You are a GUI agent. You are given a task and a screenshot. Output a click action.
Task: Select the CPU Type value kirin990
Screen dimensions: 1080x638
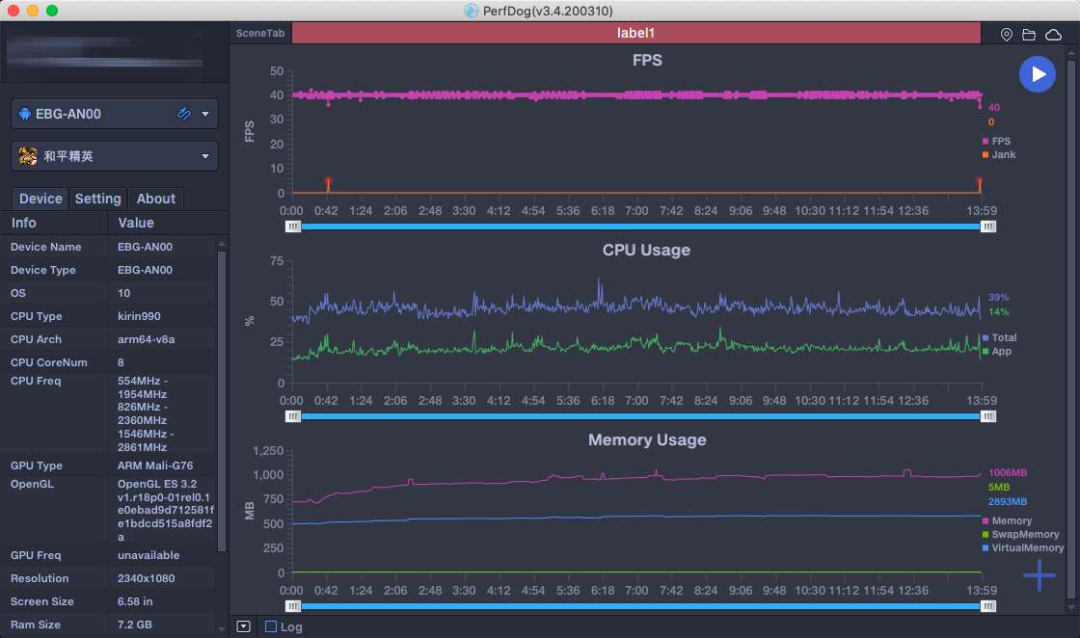138,316
